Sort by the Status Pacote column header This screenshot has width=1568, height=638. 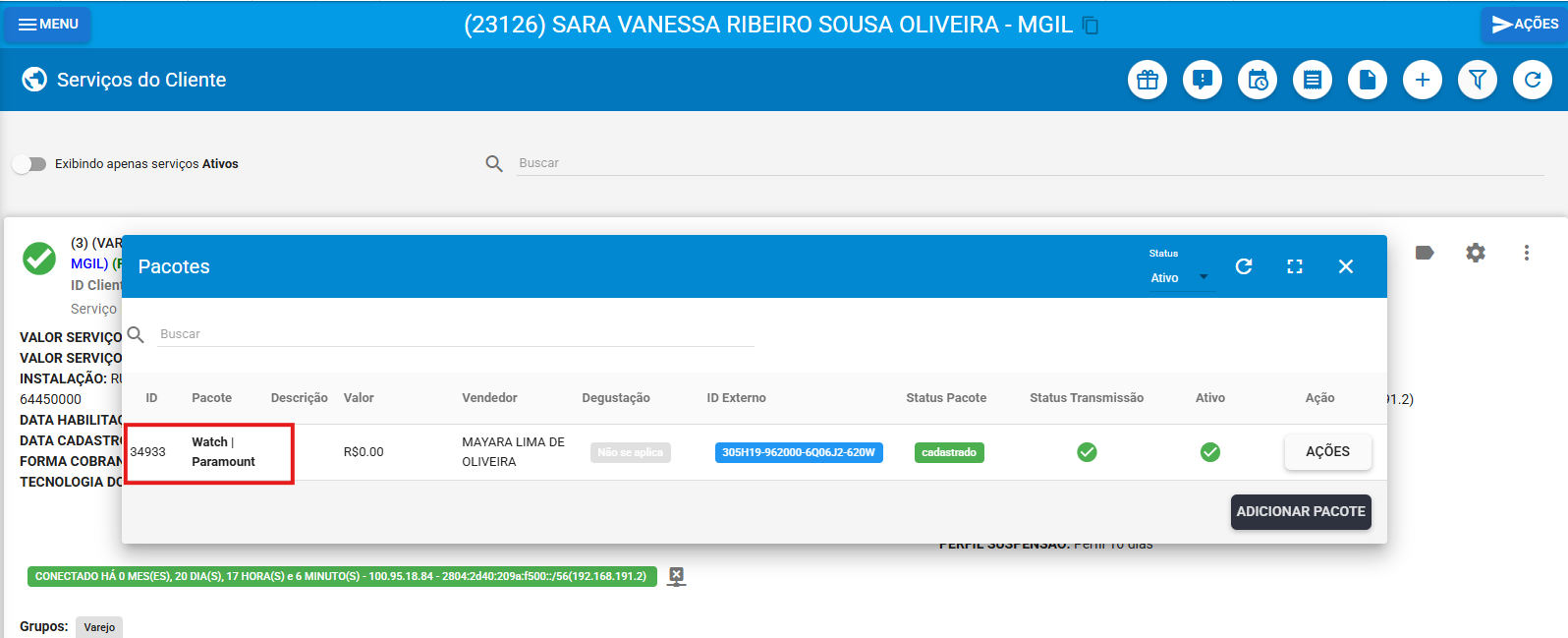tap(946, 398)
